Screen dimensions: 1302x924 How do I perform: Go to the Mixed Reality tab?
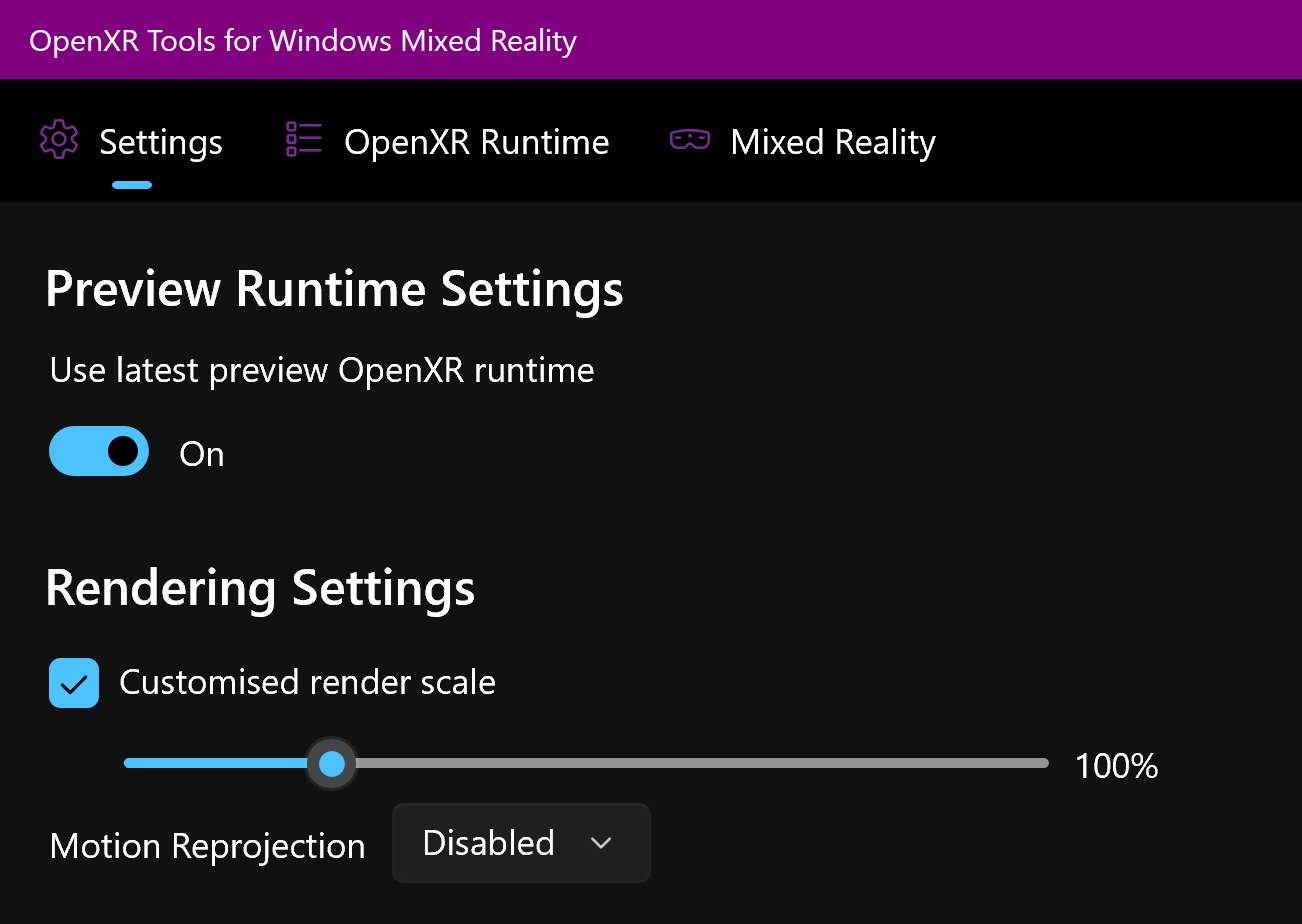point(833,142)
